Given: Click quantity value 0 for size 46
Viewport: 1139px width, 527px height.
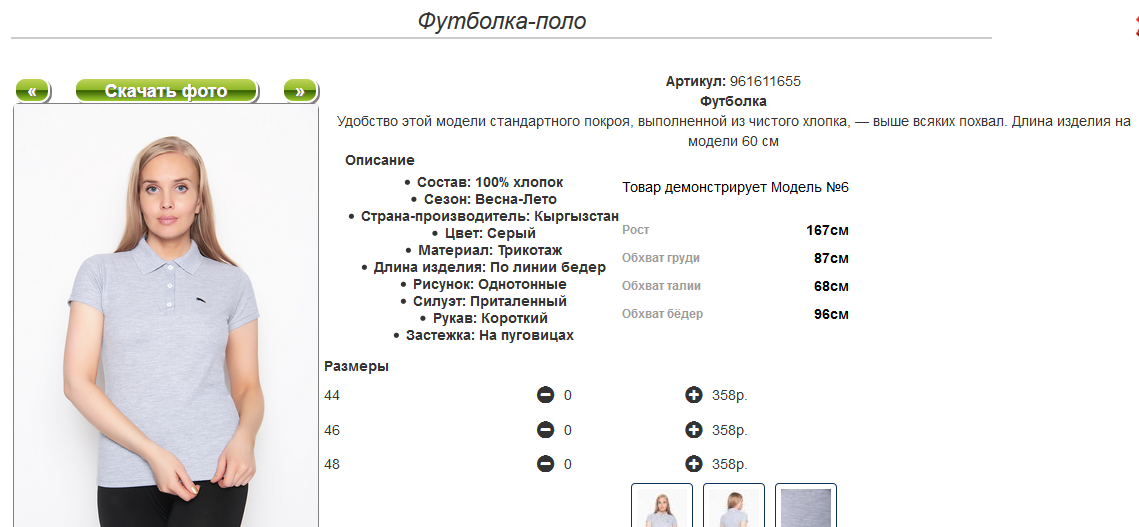Looking at the screenshot, I should pyautogui.click(x=568, y=430).
